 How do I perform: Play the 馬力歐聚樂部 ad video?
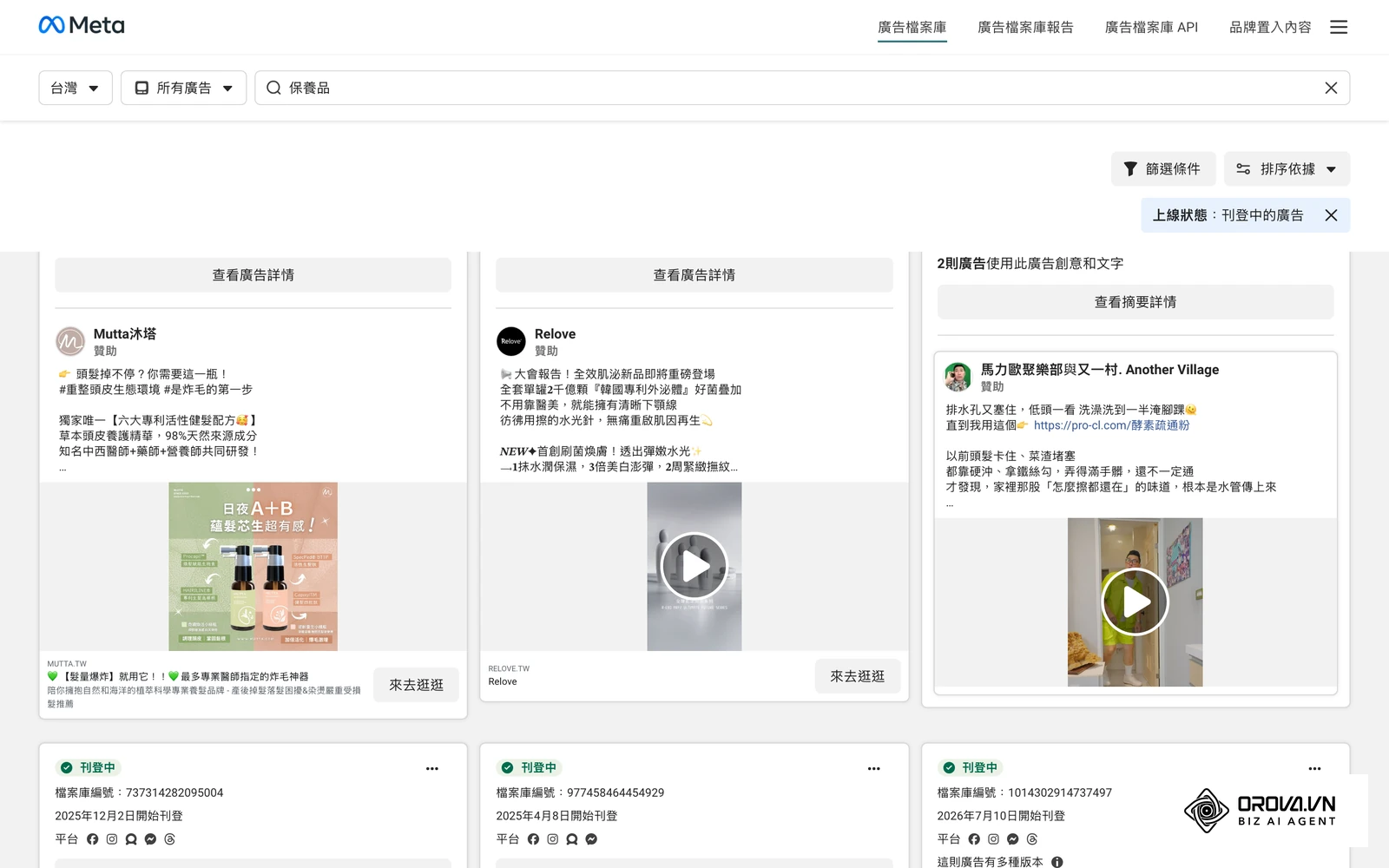1136,602
